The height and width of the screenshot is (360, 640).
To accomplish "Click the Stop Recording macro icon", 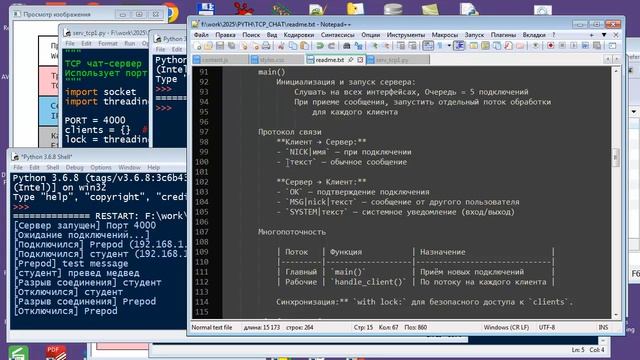I will (x=562, y=46).
